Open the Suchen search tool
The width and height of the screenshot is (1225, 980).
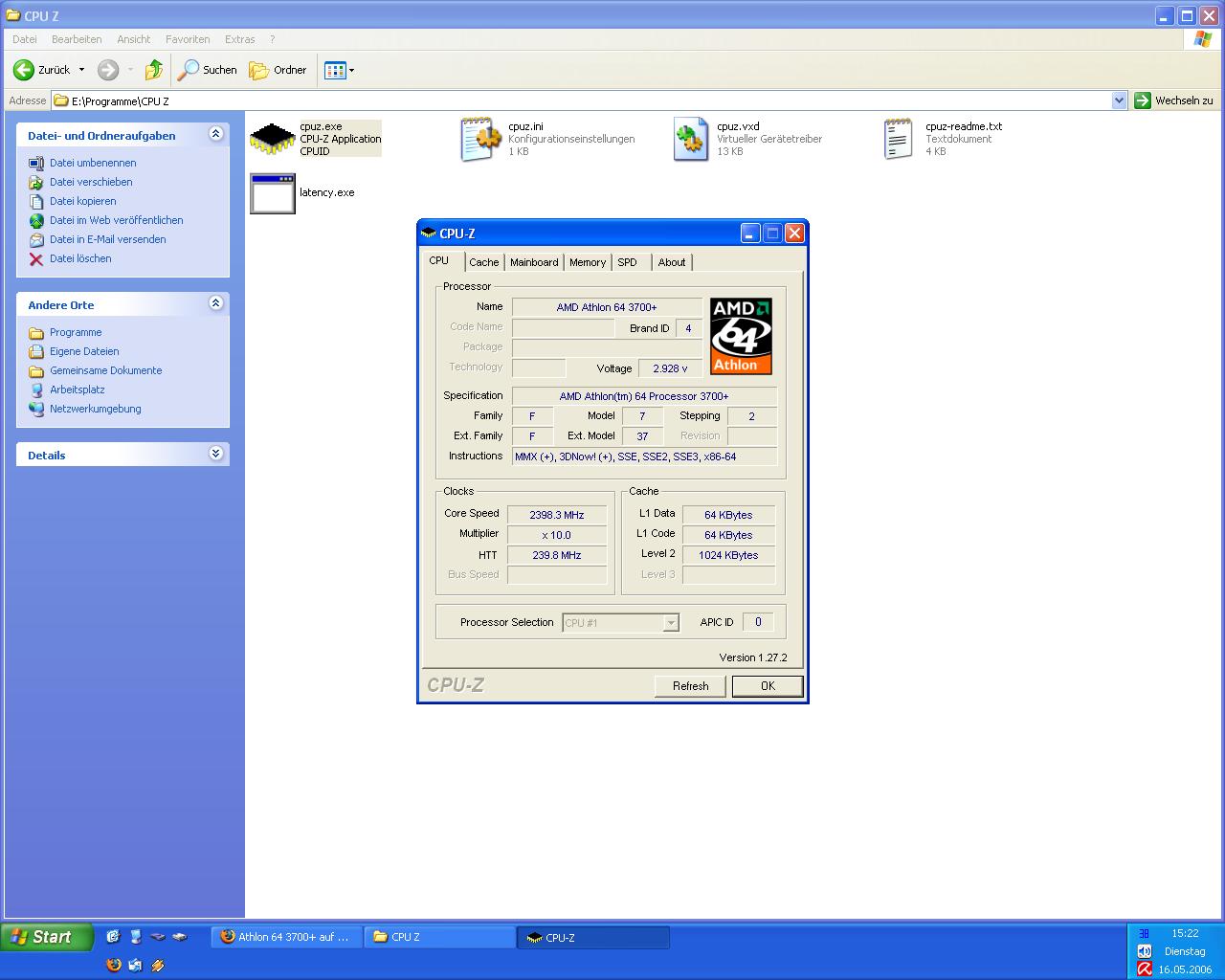click(207, 70)
